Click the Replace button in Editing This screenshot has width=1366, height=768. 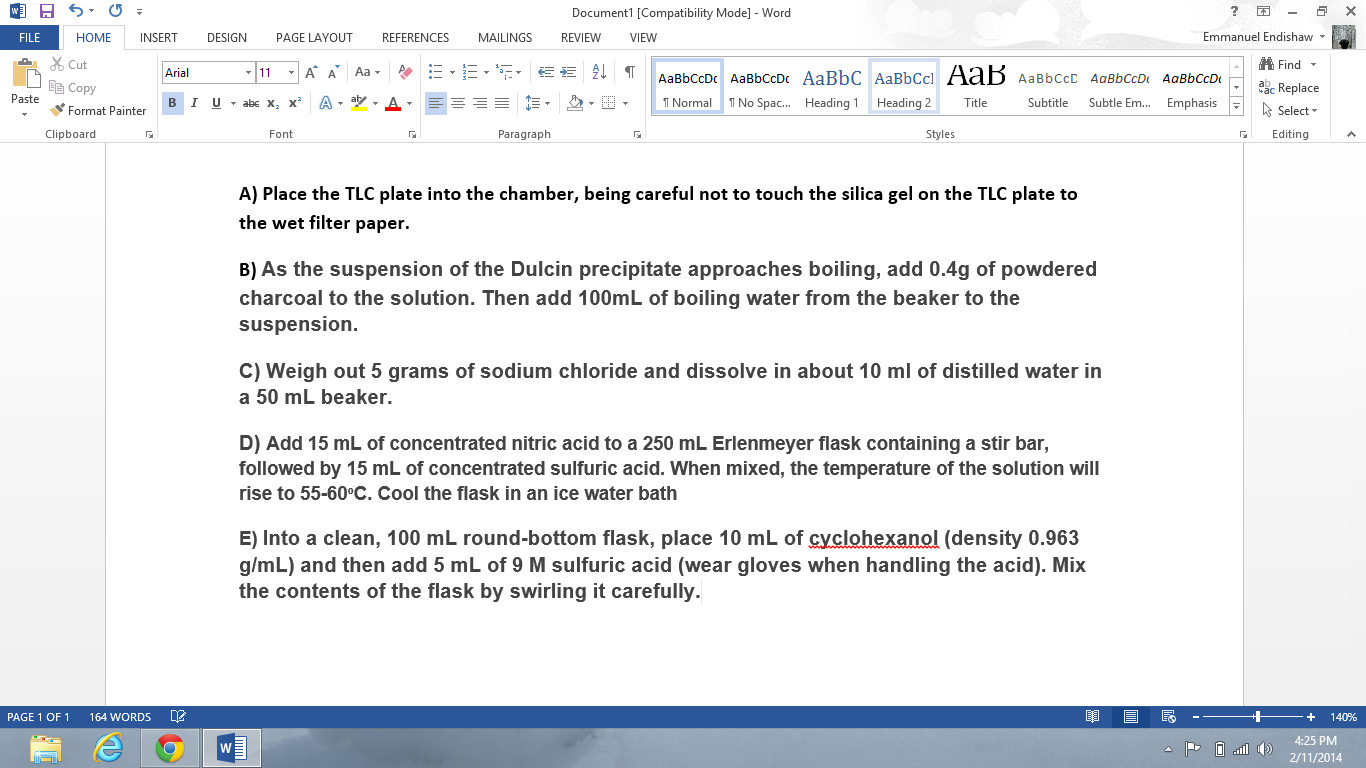coord(1289,88)
